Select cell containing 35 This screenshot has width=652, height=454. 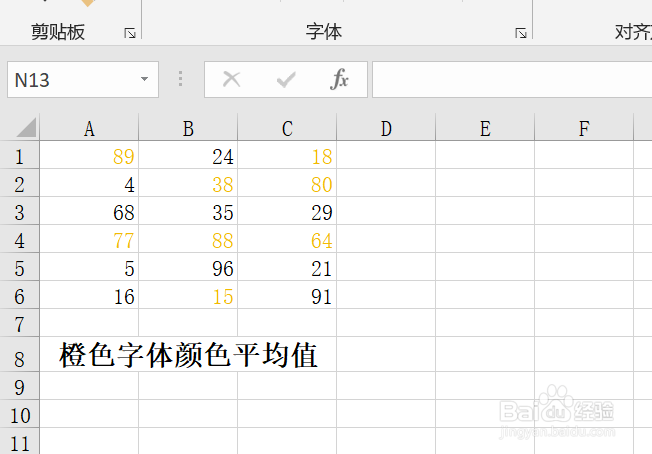pyautogui.click(x=188, y=211)
